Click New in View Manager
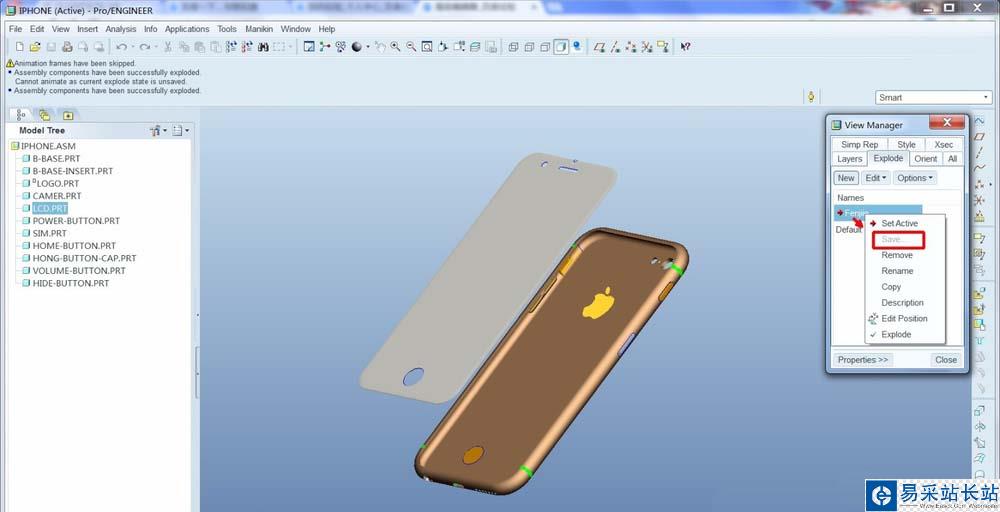This screenshot has height=512, width=1000. (846, 178)
